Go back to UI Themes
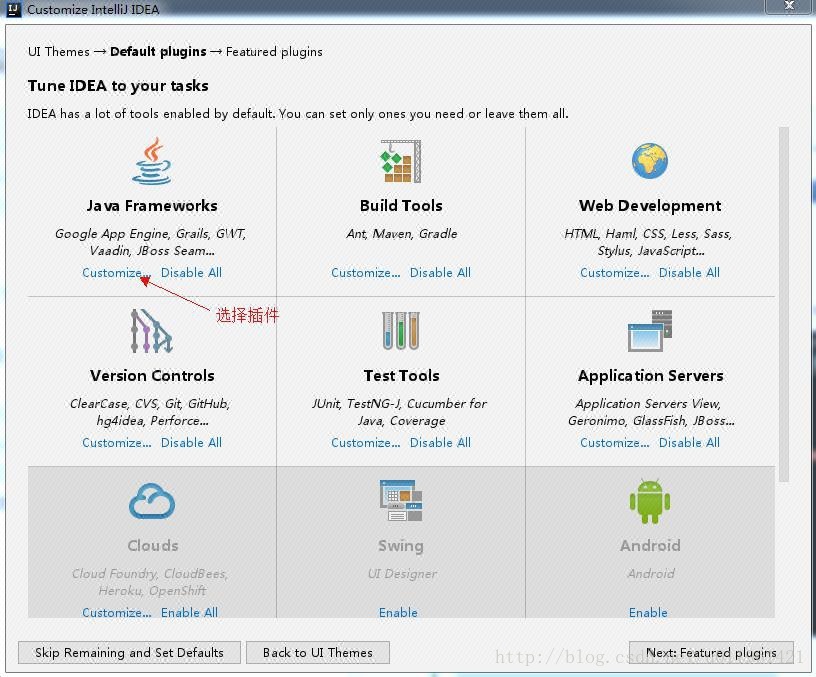 317,653
